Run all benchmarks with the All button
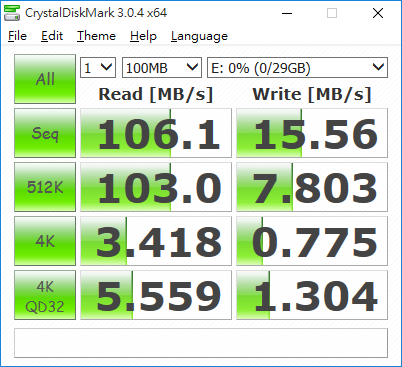Image resolution: width=402 pixels, height=367 pixels. click(45, 79)
